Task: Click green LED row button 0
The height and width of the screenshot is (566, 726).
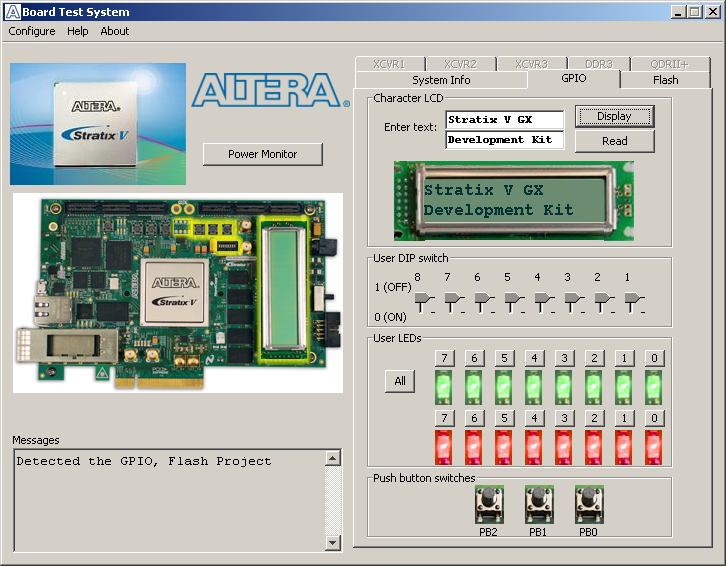Action: click(654, 358)
